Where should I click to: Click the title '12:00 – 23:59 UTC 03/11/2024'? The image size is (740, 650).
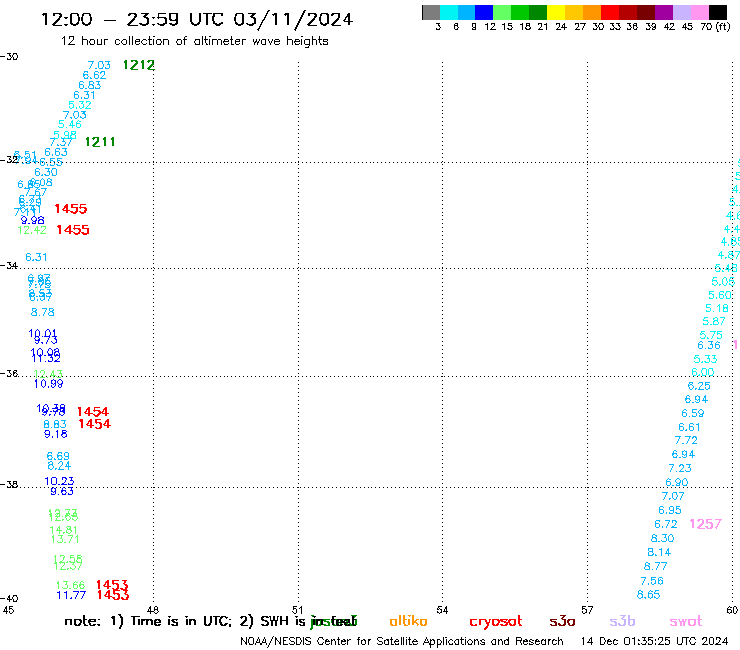[197, 19]
